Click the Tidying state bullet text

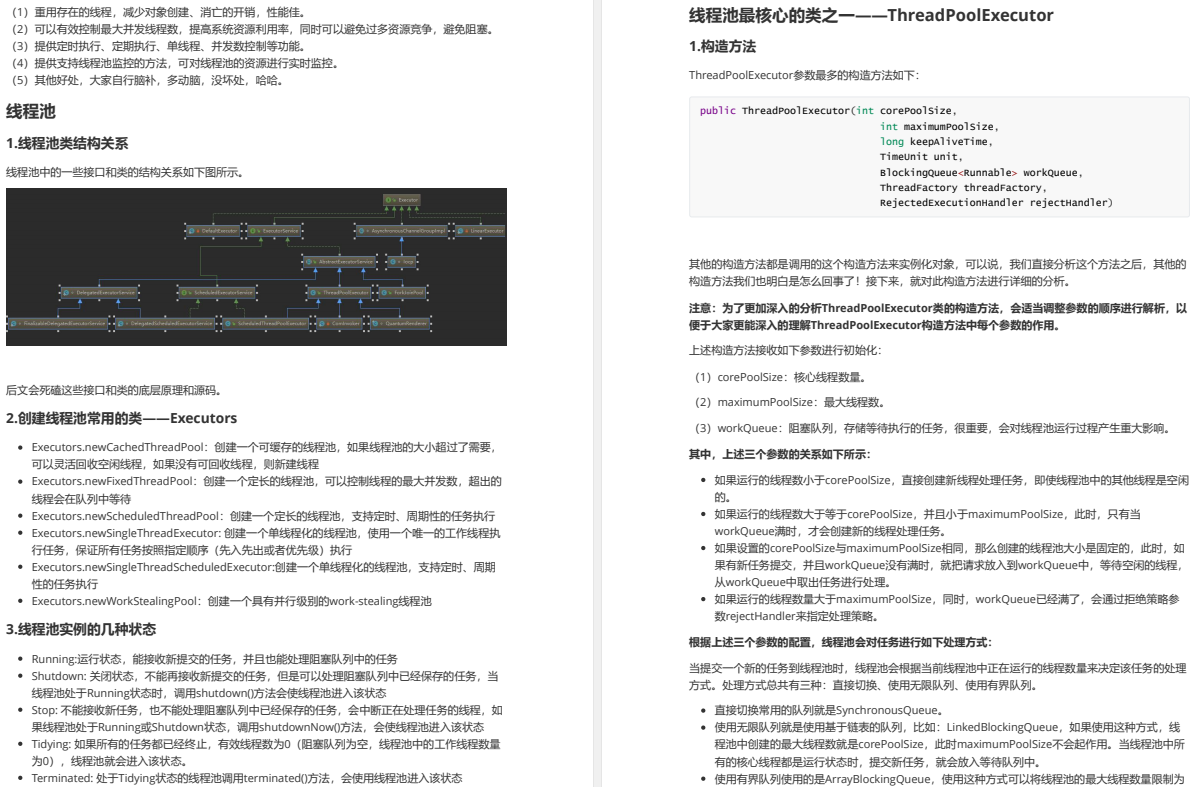coord(266,752)
